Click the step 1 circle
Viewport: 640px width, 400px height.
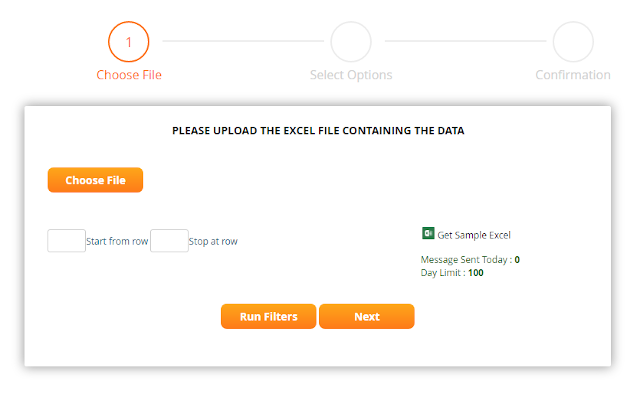click(x=129, y=42)
